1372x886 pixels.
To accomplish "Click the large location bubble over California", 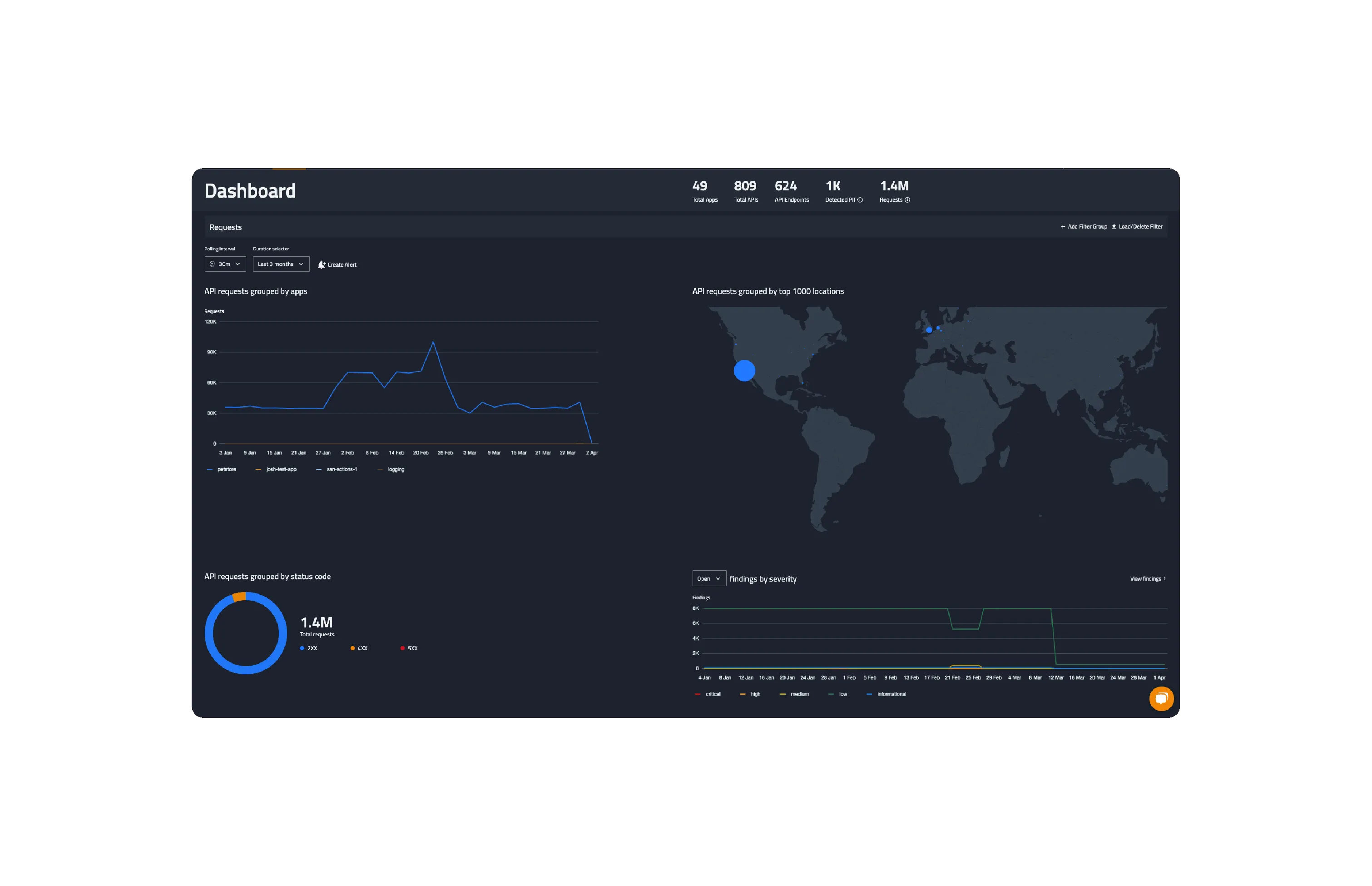I will [x=744, y=370].
